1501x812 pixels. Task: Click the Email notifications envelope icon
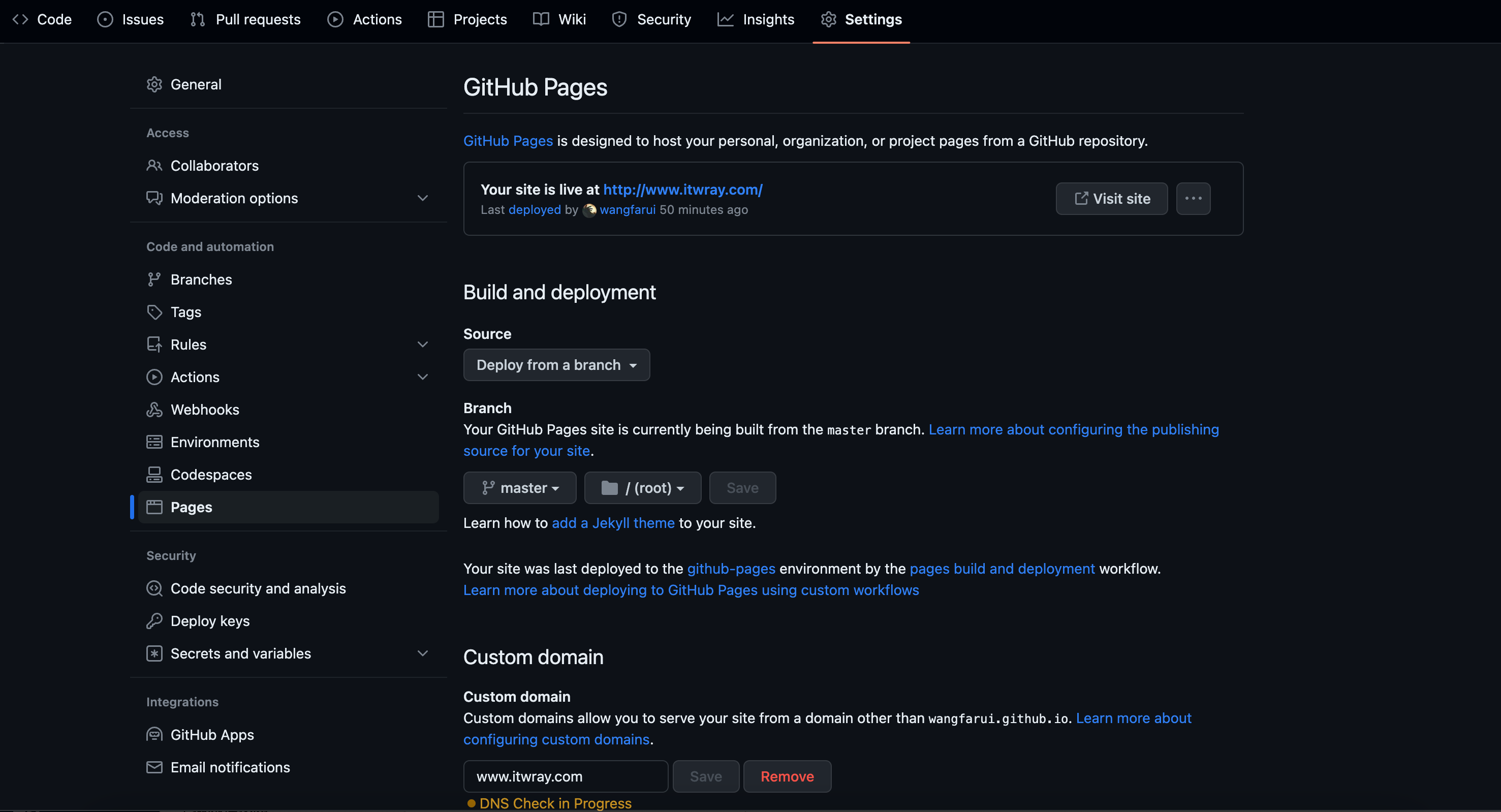click(x=154, y=767)
